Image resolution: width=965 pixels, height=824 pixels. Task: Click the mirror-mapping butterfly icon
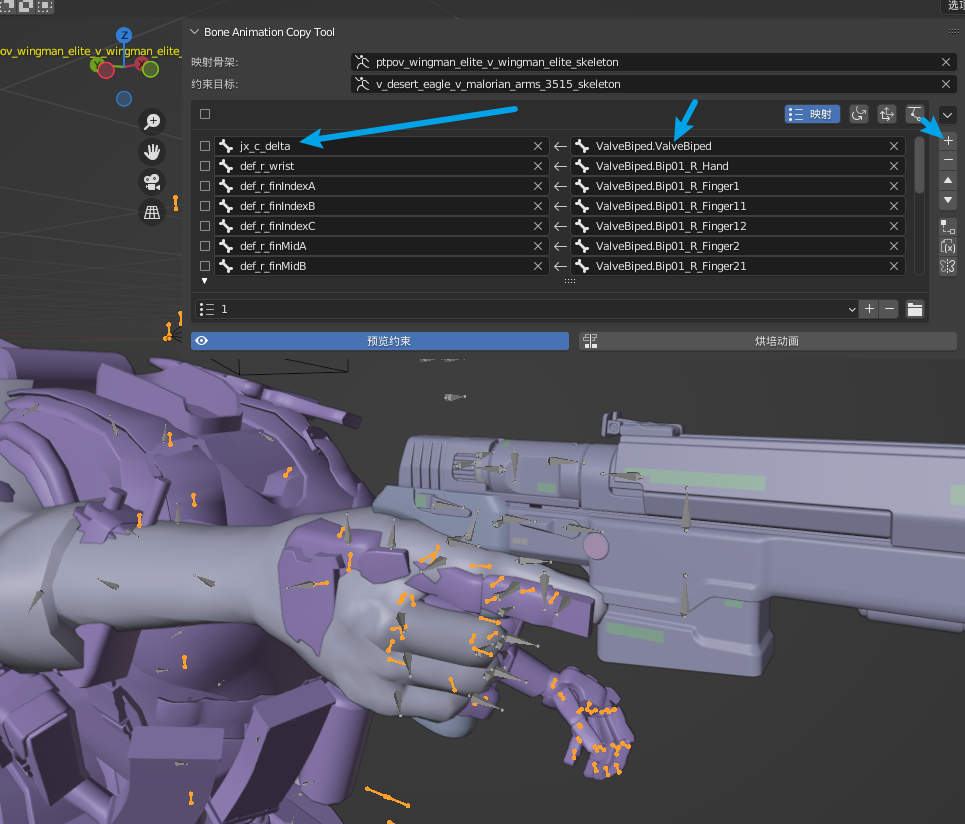[x=948, y=266]
